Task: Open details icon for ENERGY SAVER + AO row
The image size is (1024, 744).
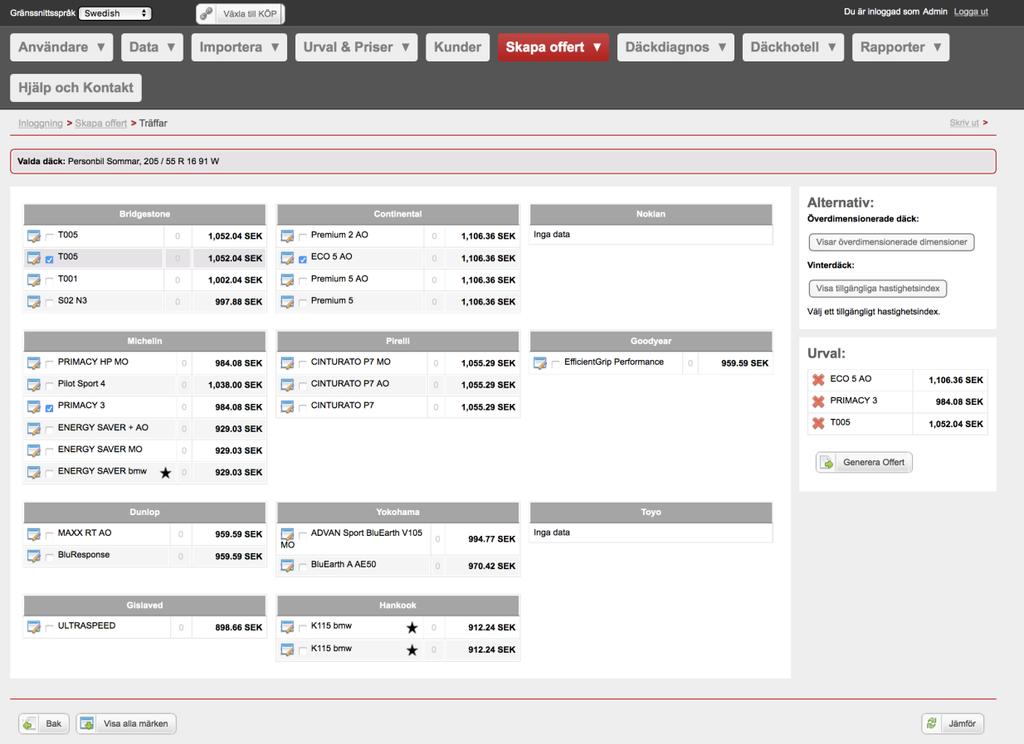Action: click(33, 429)
